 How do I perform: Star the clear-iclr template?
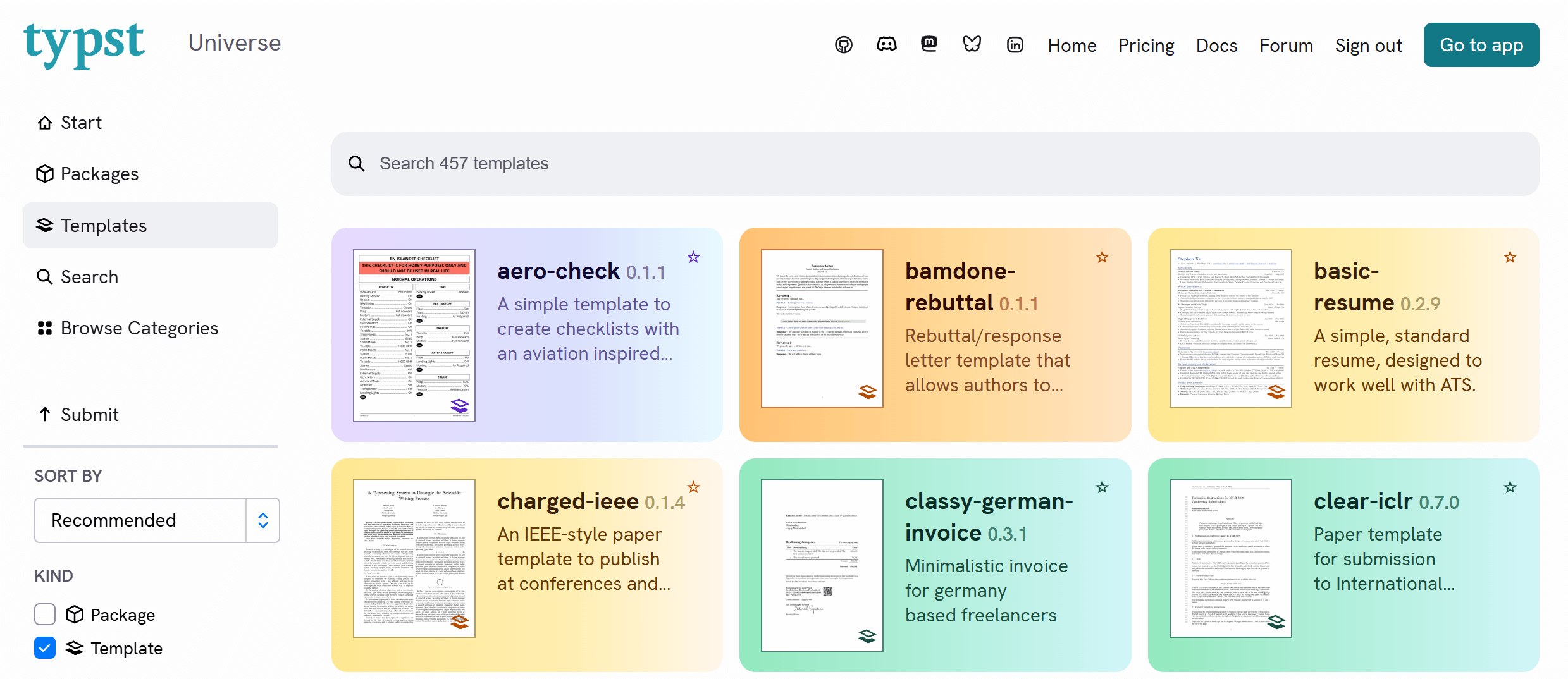tap(1510, 487)
